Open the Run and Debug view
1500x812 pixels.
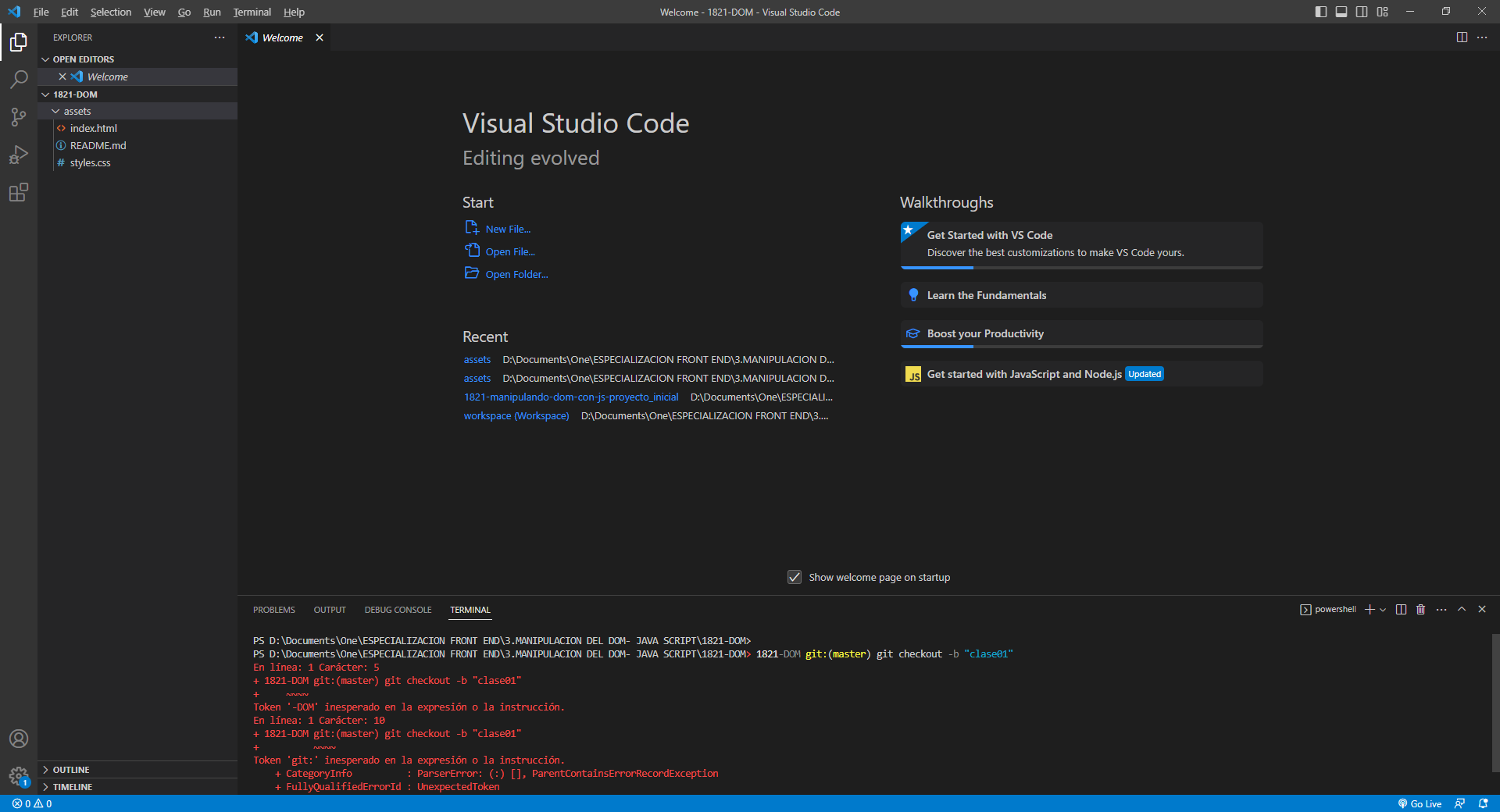click(19, 155)
